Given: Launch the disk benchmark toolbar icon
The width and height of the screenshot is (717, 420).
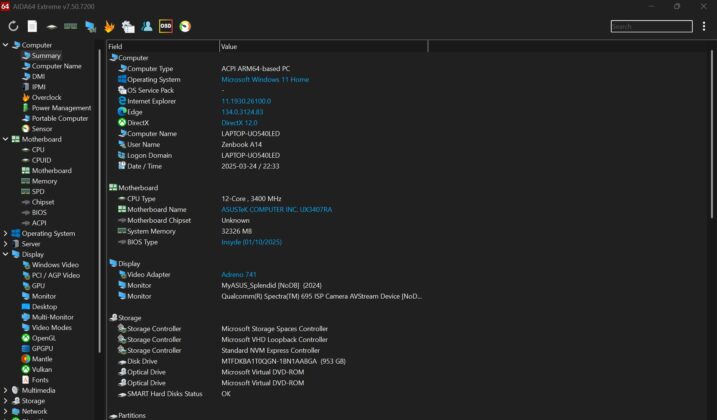Looking at the screenshot, I should point(51,27).
